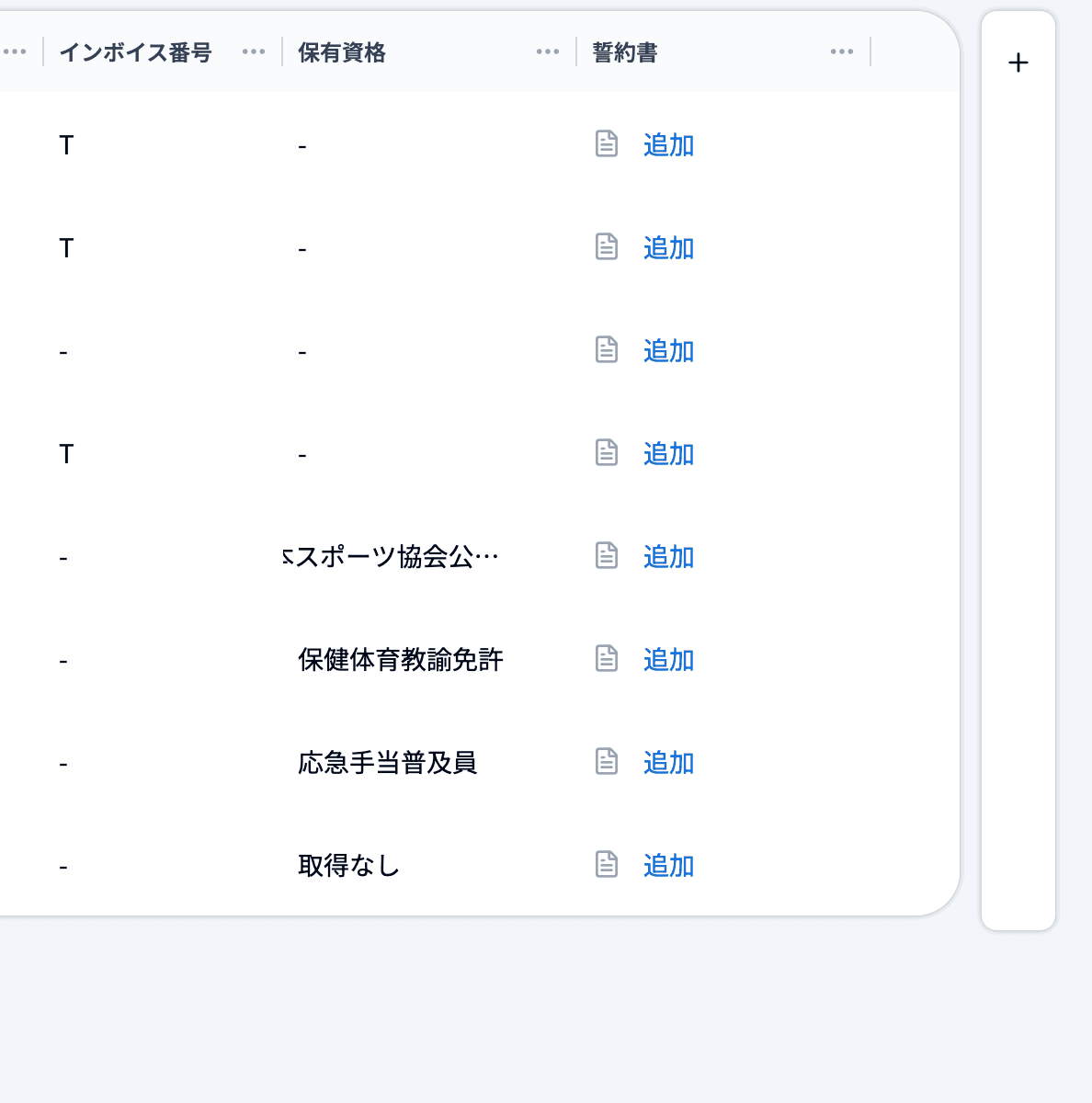Image resolution: width=1092 pixels, height=1103 pixels.
Task: Click the document icon in the 保健体育教諭免許 row
Action: coord(607,658)
